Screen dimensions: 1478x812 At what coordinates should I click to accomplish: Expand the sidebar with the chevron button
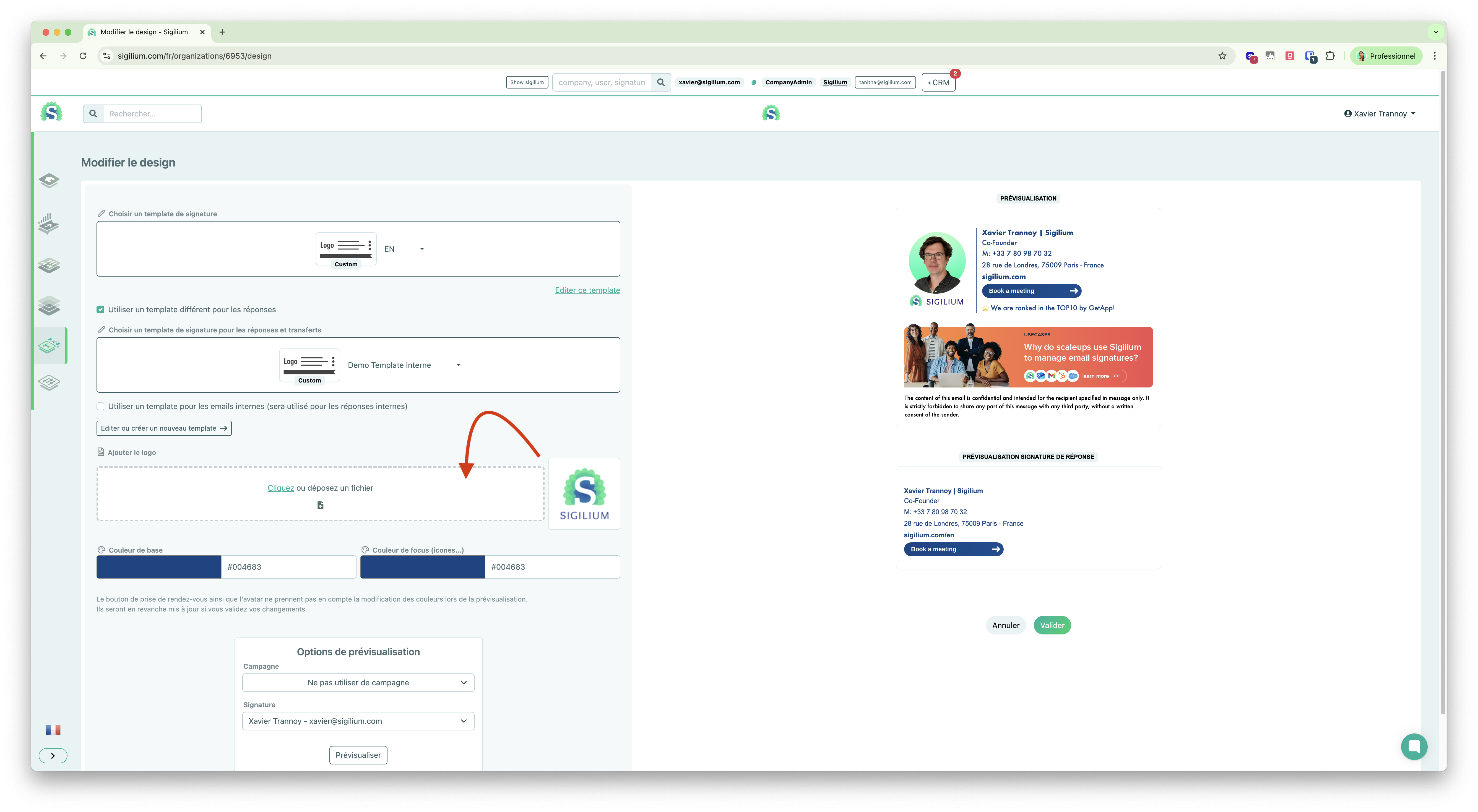point(53,756)
